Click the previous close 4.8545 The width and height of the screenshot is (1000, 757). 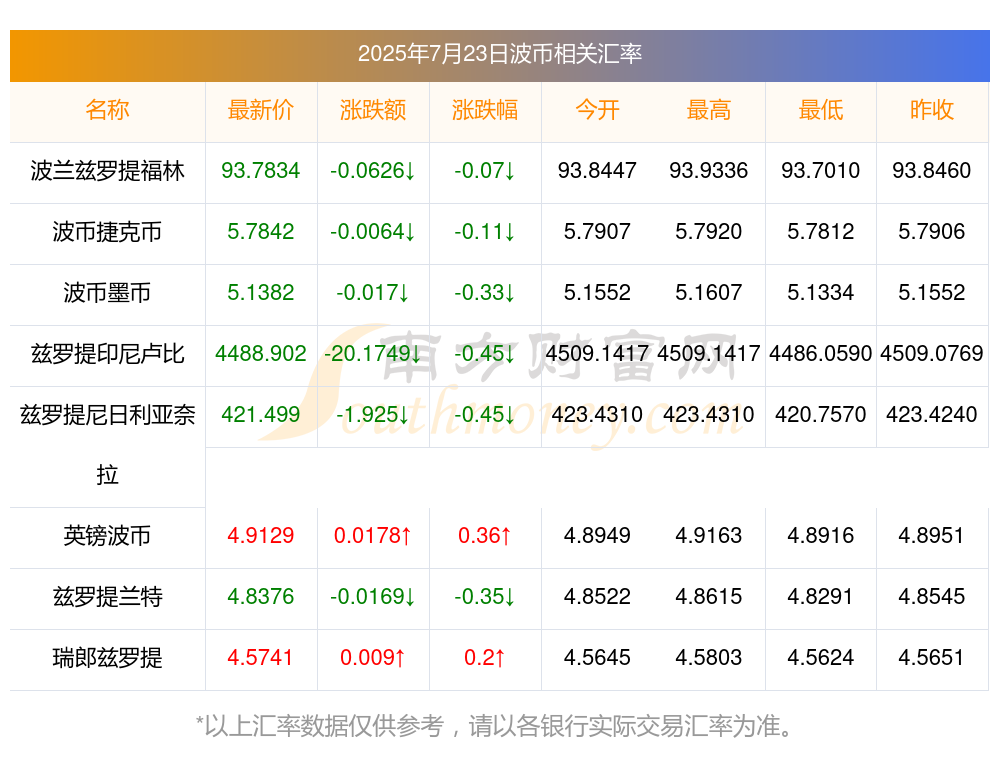pyautogui.click(x=932, y=597)
